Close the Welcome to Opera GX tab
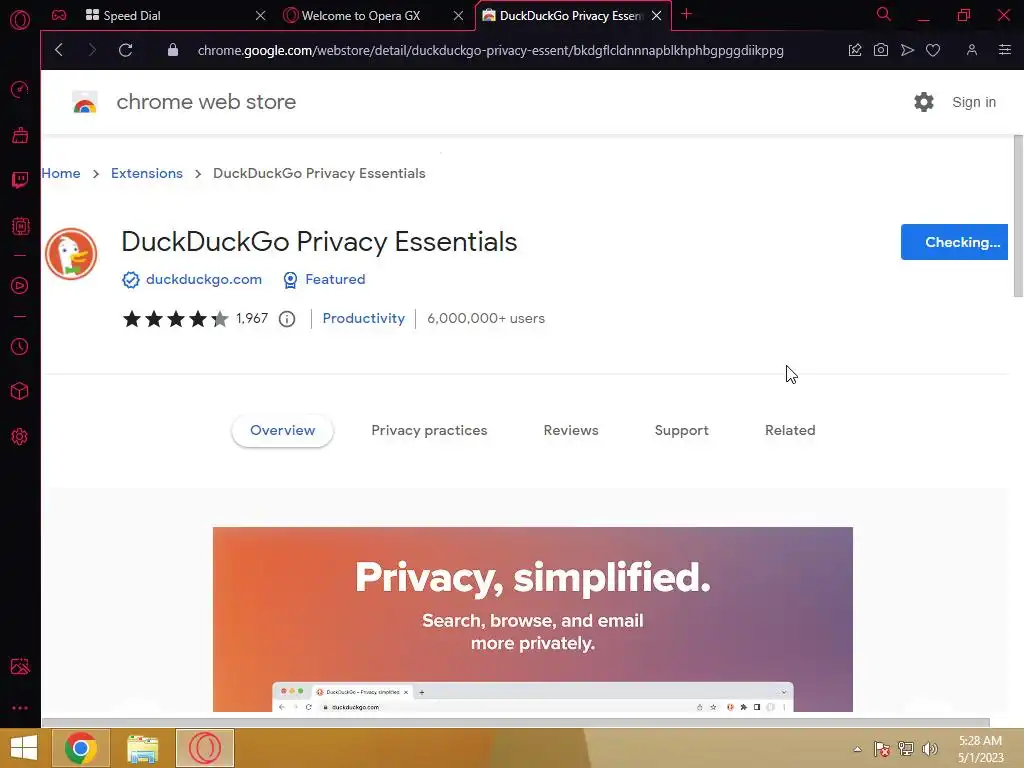Viewport: 1024px width, 768px height. [x=458, y=16]
